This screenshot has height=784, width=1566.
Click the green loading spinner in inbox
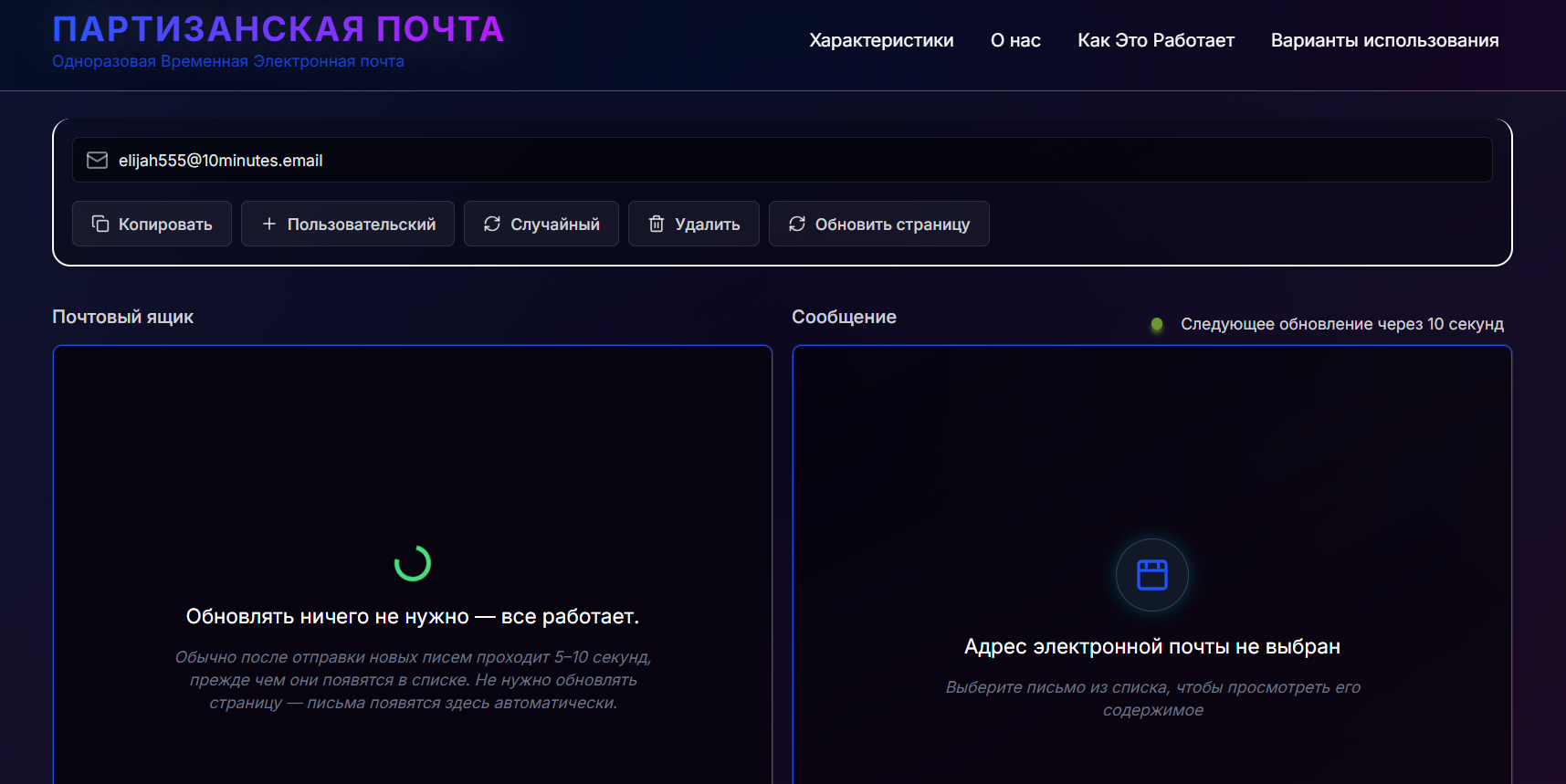click(x=413, y=563)
